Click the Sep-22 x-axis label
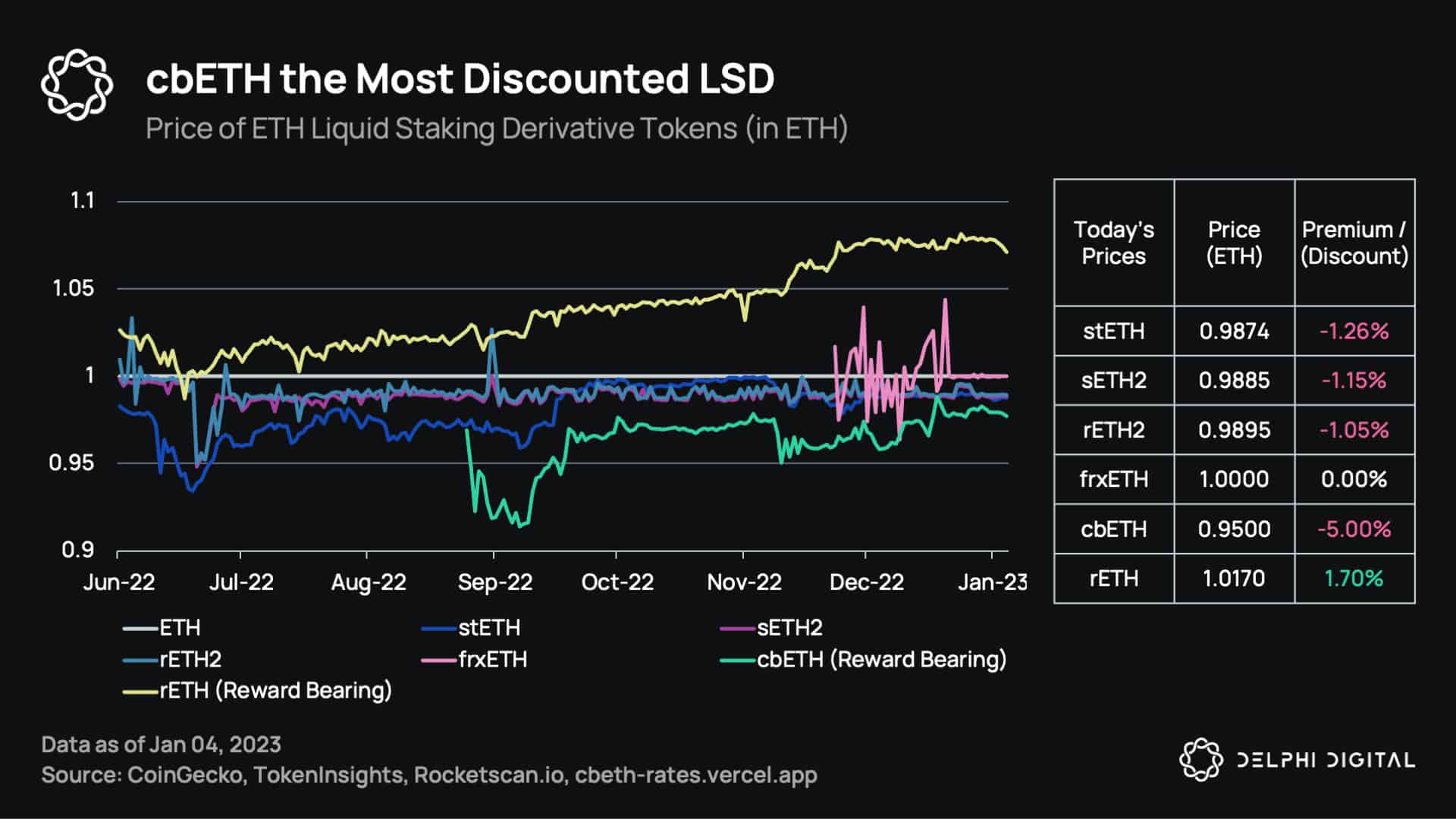This screenshot has width=1456, height=819. click(x=495, y=582)
